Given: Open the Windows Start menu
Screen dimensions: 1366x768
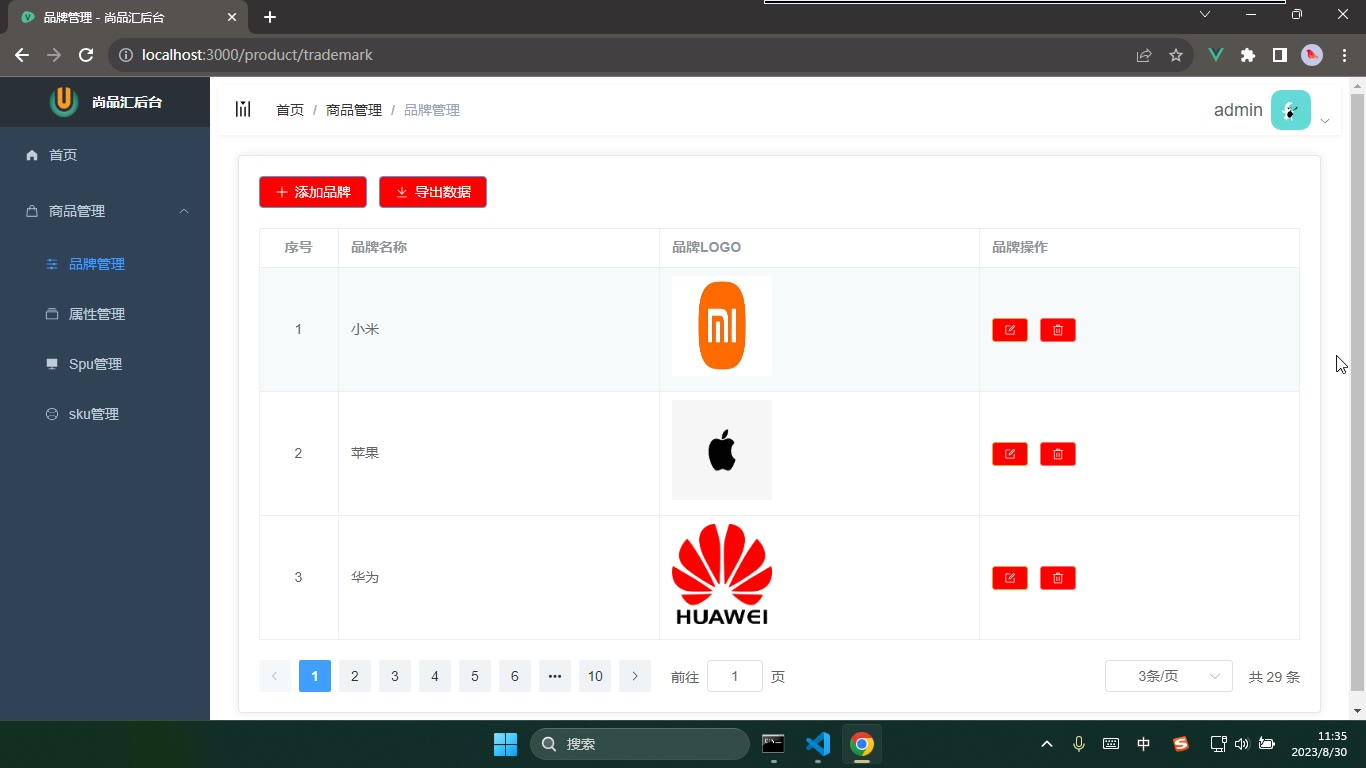Looking at the screenshot, I should [x=505, y=744].
